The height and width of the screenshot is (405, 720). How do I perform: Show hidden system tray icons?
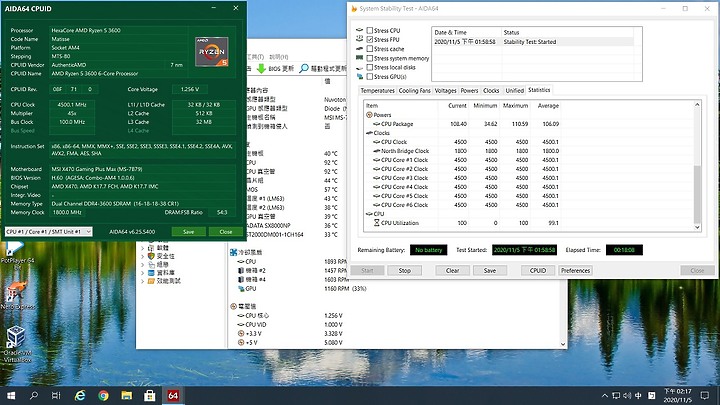tap(605, 395)
